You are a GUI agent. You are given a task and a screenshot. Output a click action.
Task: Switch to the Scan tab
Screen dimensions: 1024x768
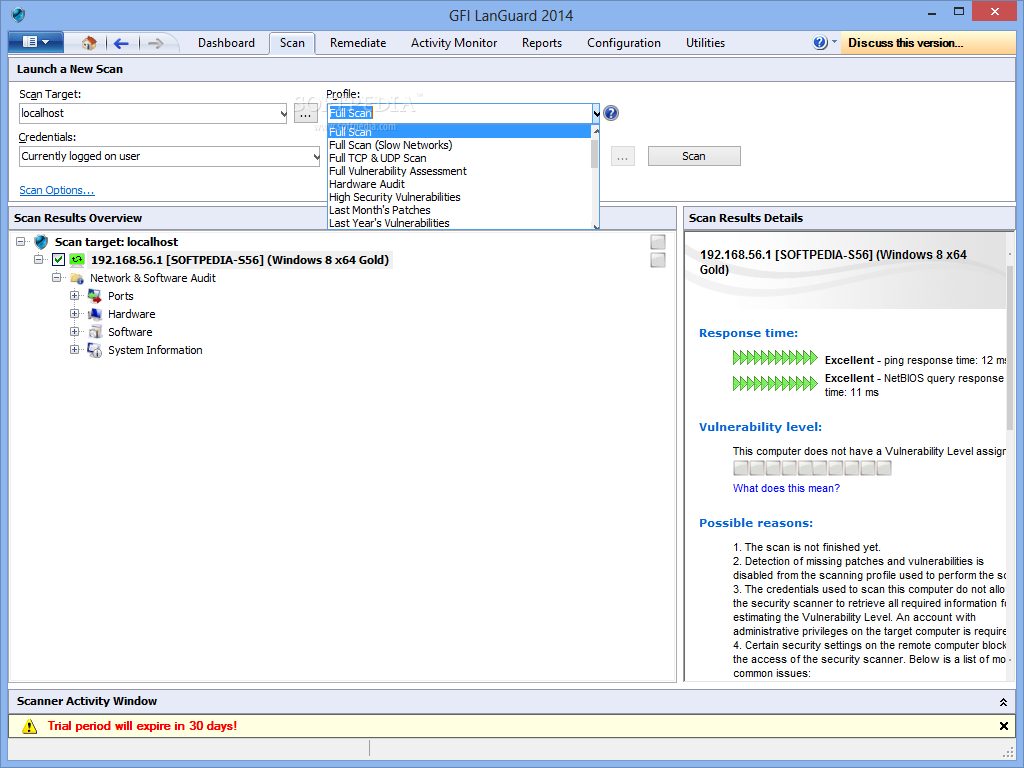(292, 43)
